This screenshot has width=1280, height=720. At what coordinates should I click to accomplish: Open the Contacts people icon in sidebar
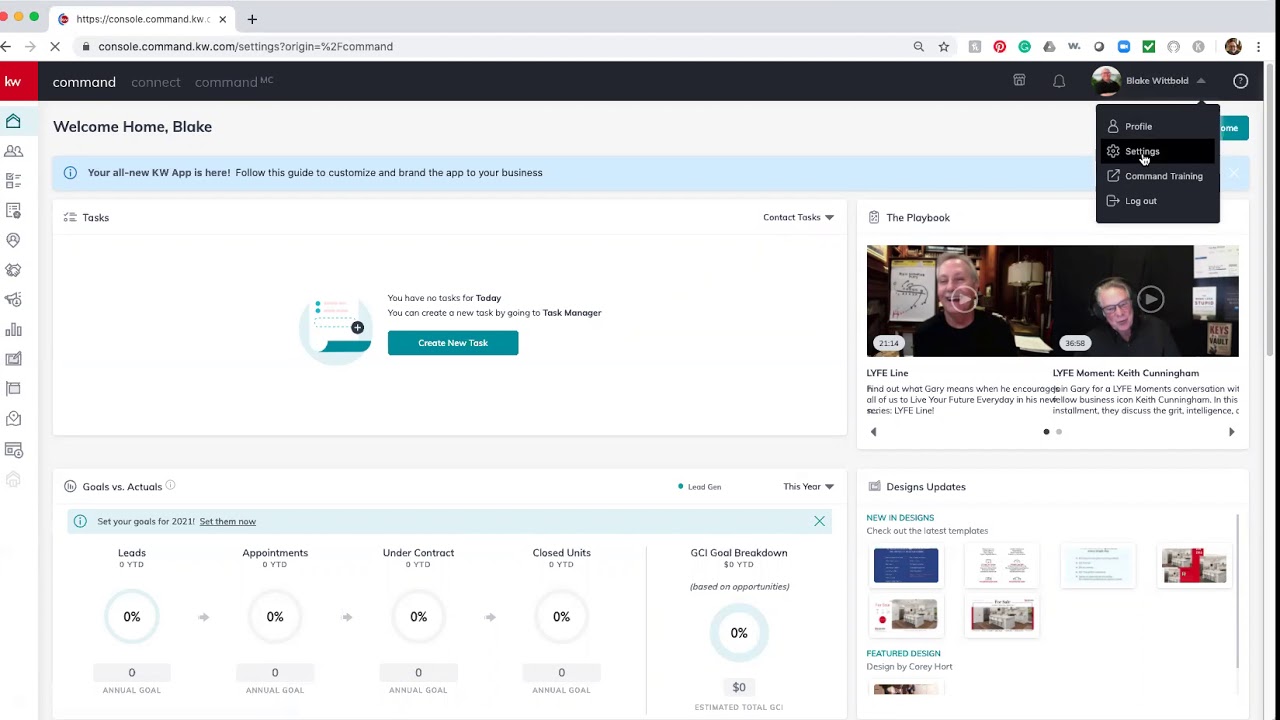tap(13, 151)
